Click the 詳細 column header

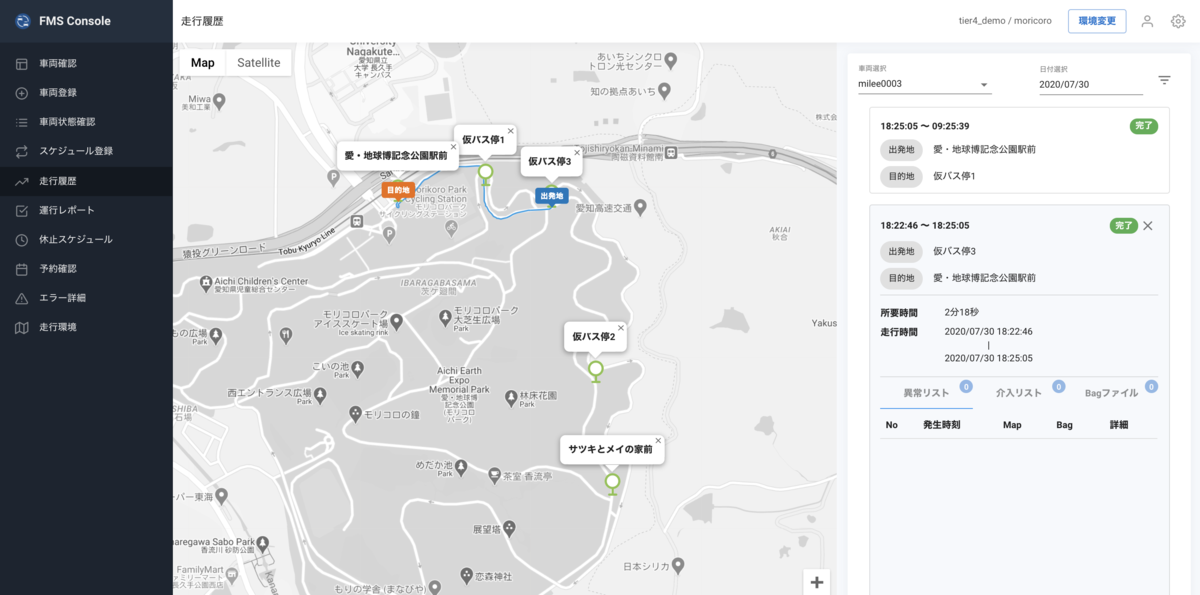(x=1119, y=425)
